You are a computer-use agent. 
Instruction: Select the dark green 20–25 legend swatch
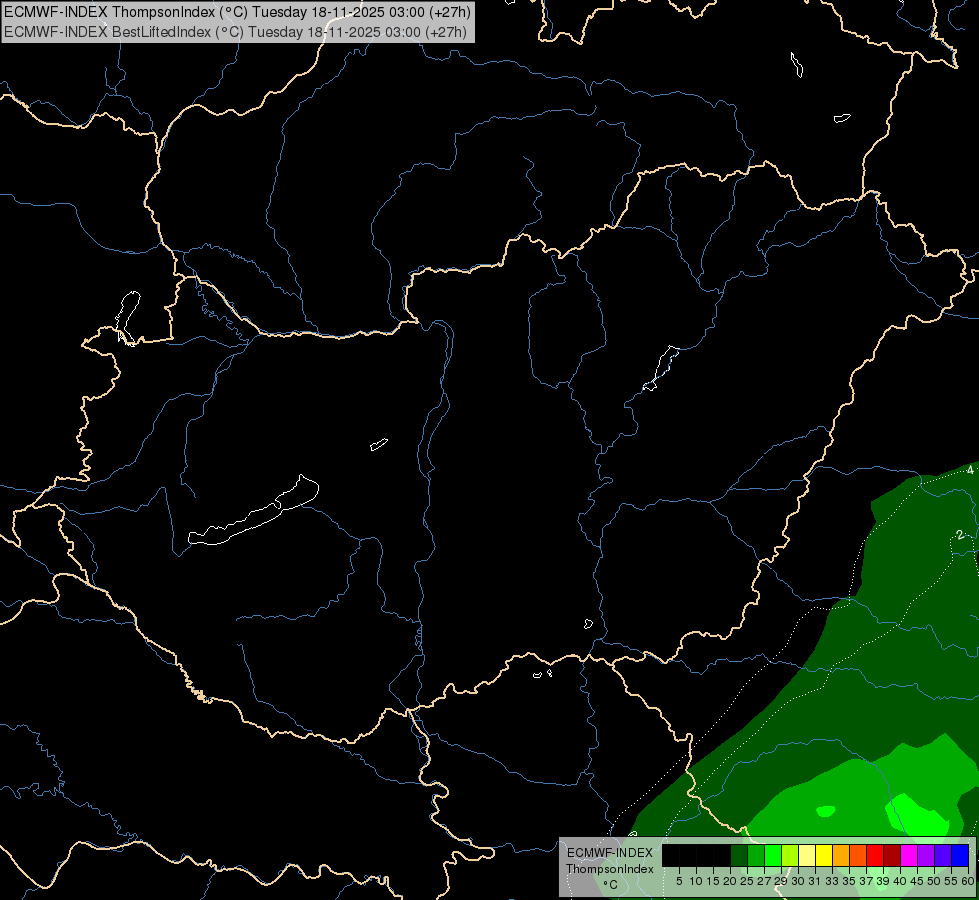point(739,855)
